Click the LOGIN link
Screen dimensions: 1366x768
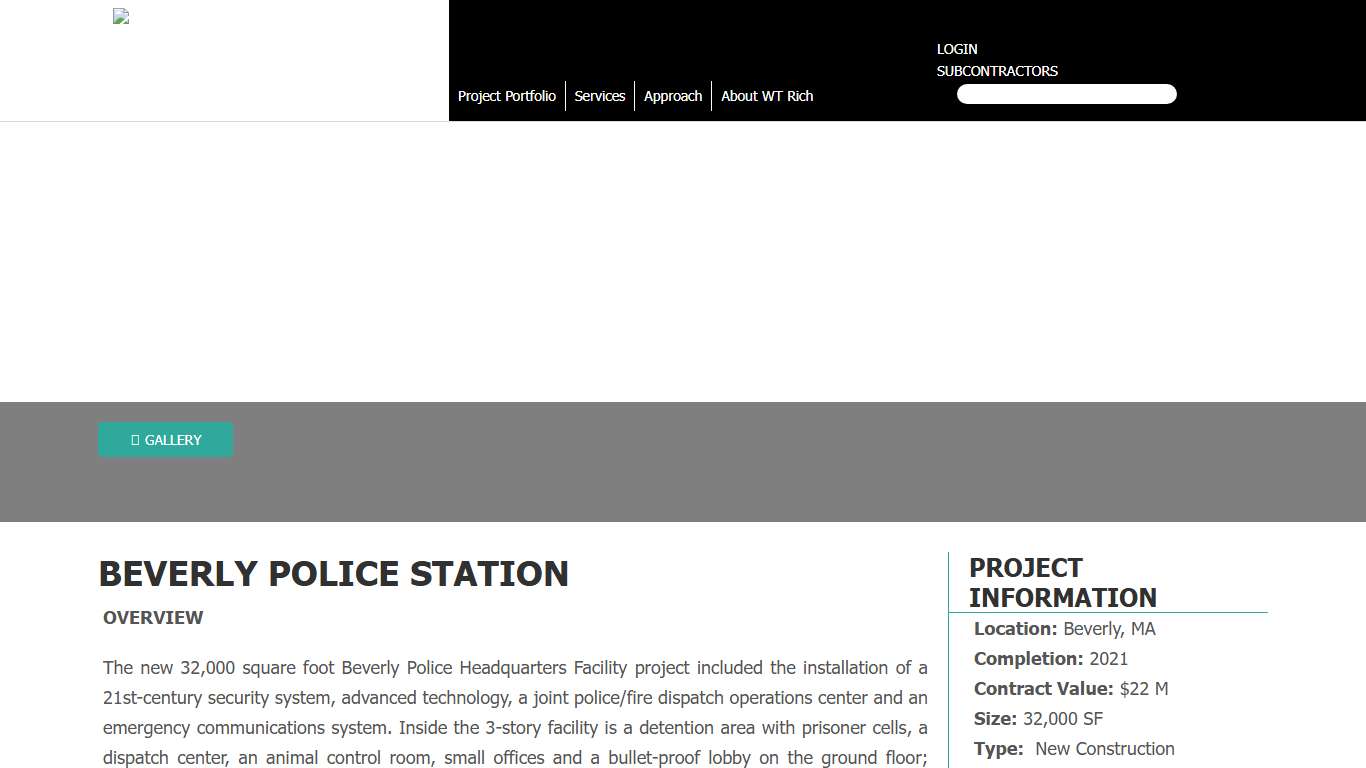956,49
